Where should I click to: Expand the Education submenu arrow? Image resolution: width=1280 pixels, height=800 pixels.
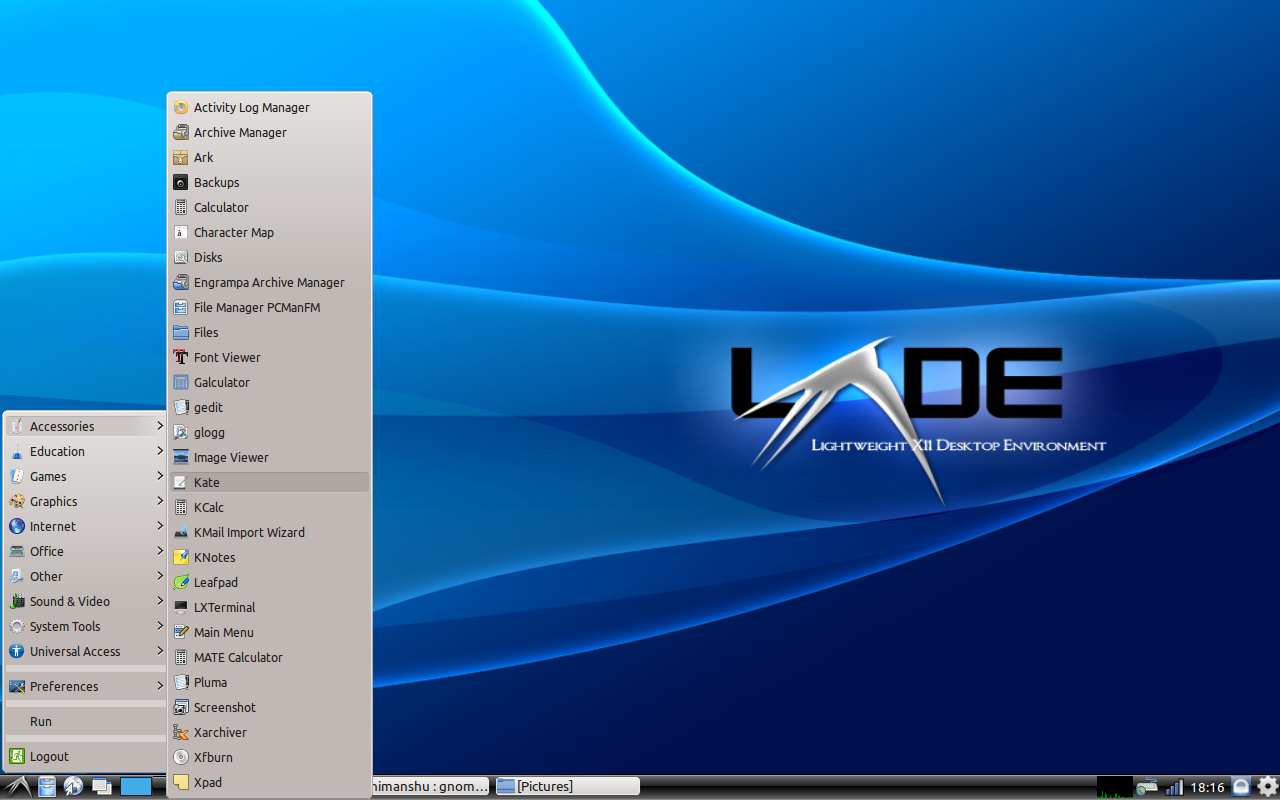[160, 451]
